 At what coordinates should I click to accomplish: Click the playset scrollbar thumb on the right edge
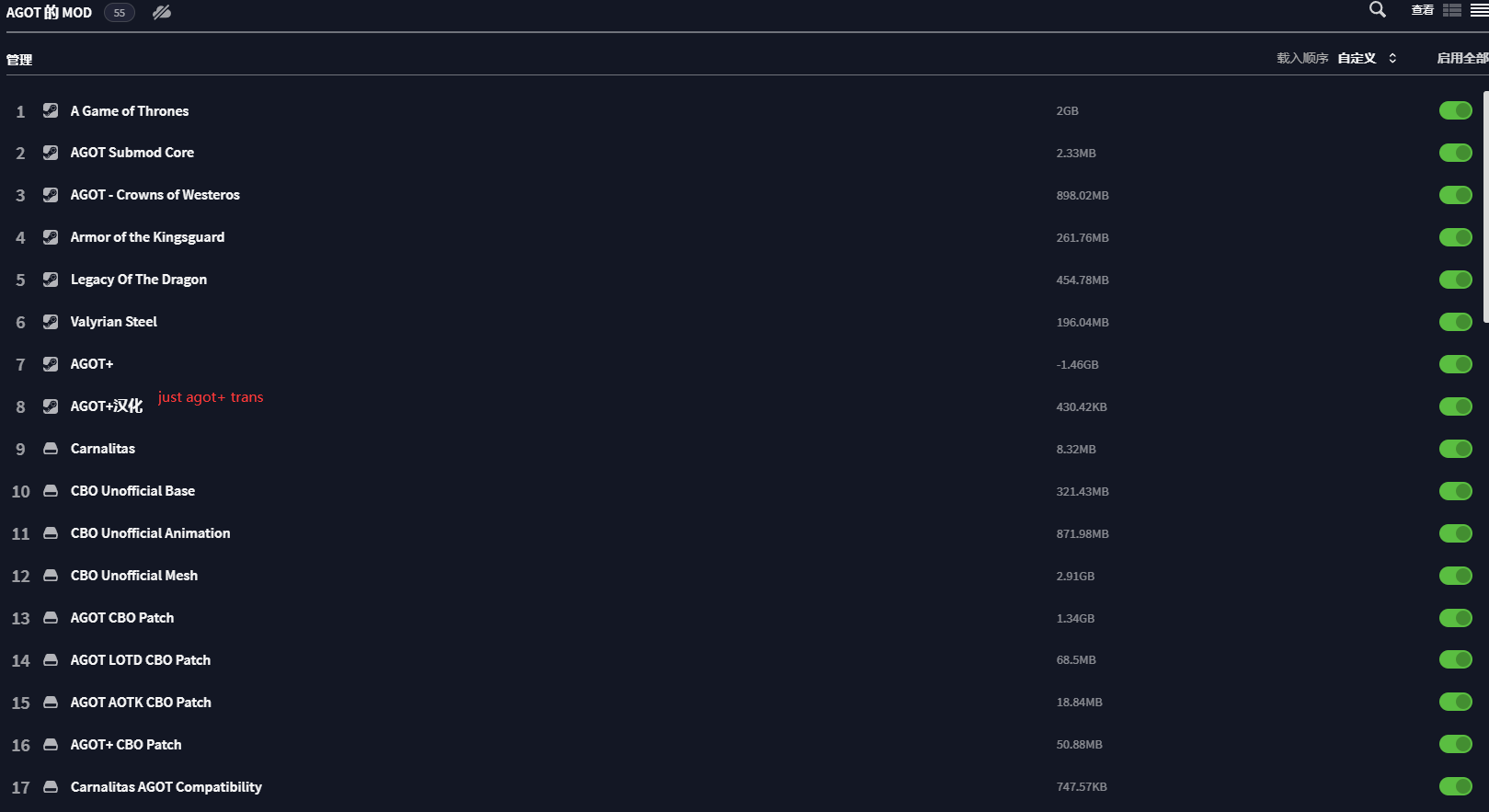[1485, 209]
